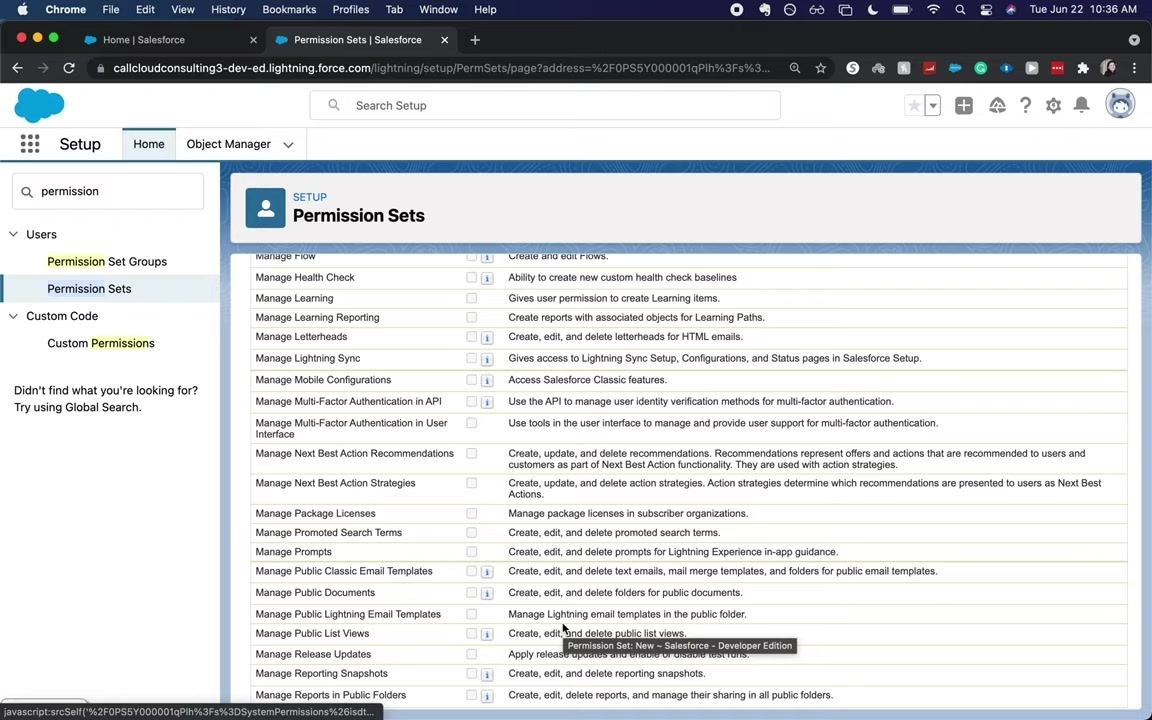This screenshot has width=1152, height=720.
Task: Open Chrome's tab search down-arrow button
Action: coord(1134,40)
